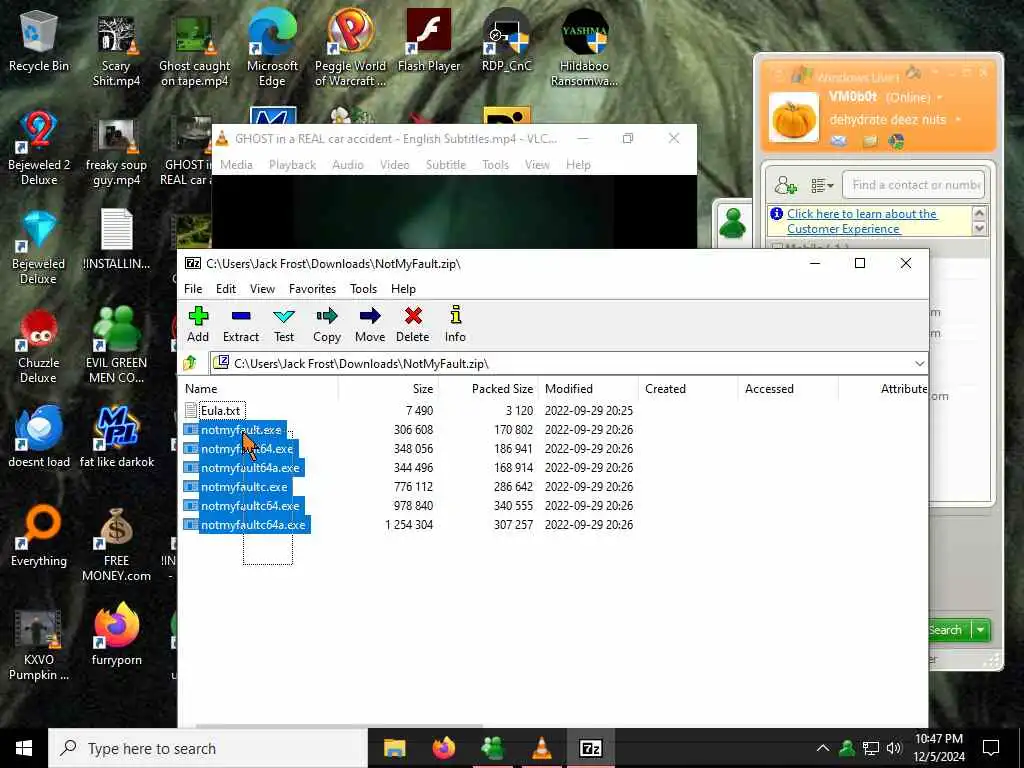Select the notmyfaultc64a.exe file
Viewport: 1024px width, 768px height.
pyautogui.click(x=253, y=524)
